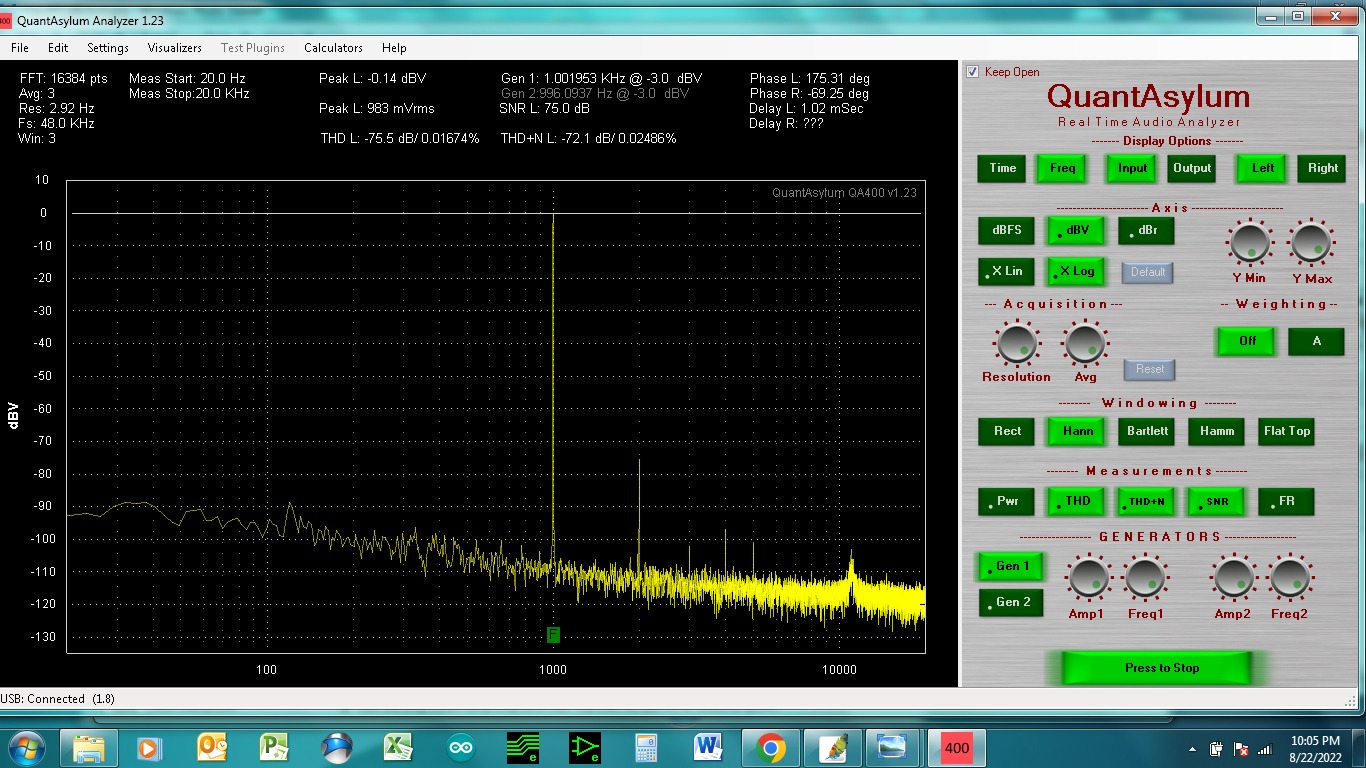The image size is (1366, 768).
Task: Turn weighting Off
Action: pyautogui.click(x=1247, y=341)
